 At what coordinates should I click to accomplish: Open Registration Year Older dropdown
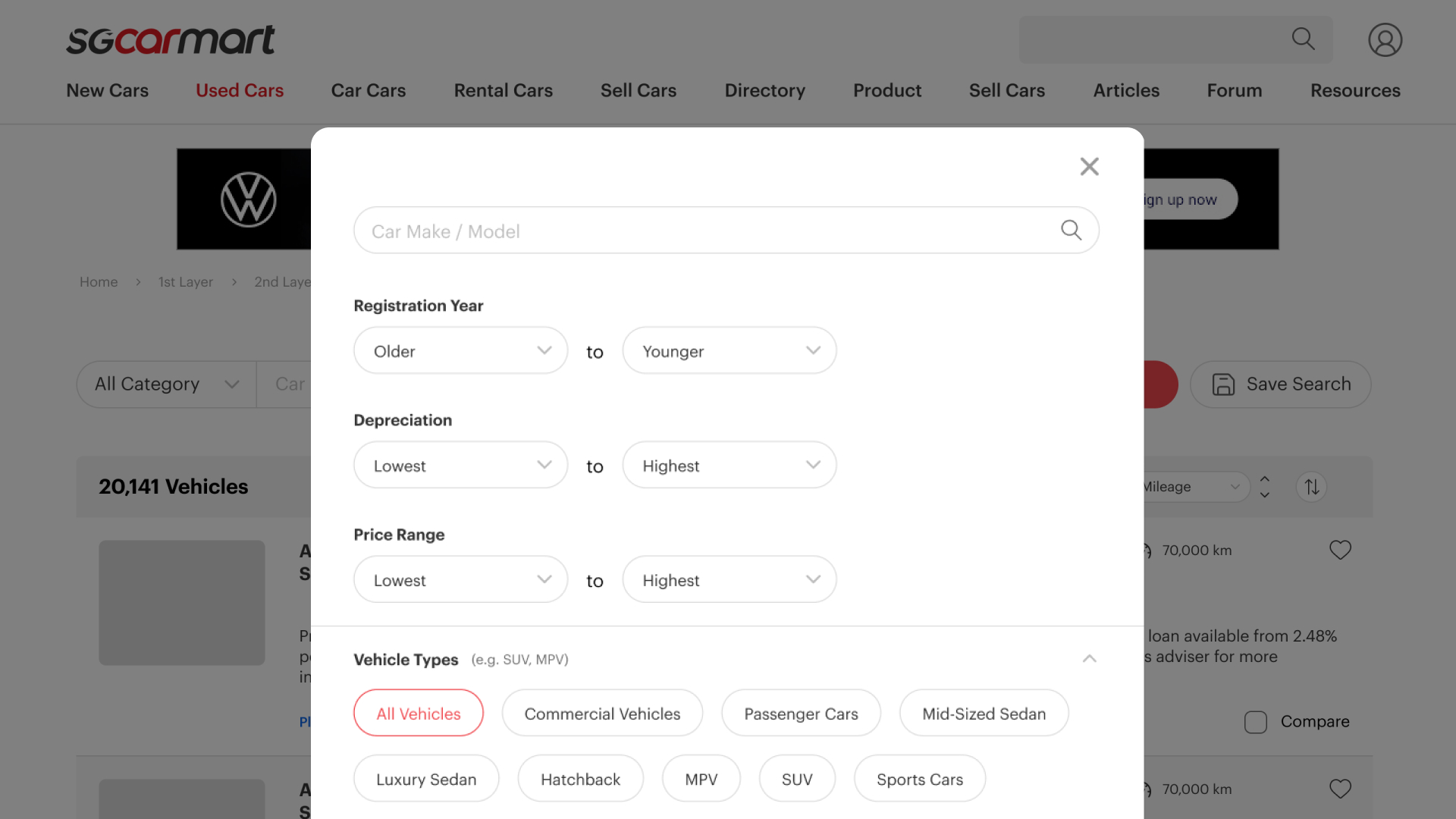(460, 350)
